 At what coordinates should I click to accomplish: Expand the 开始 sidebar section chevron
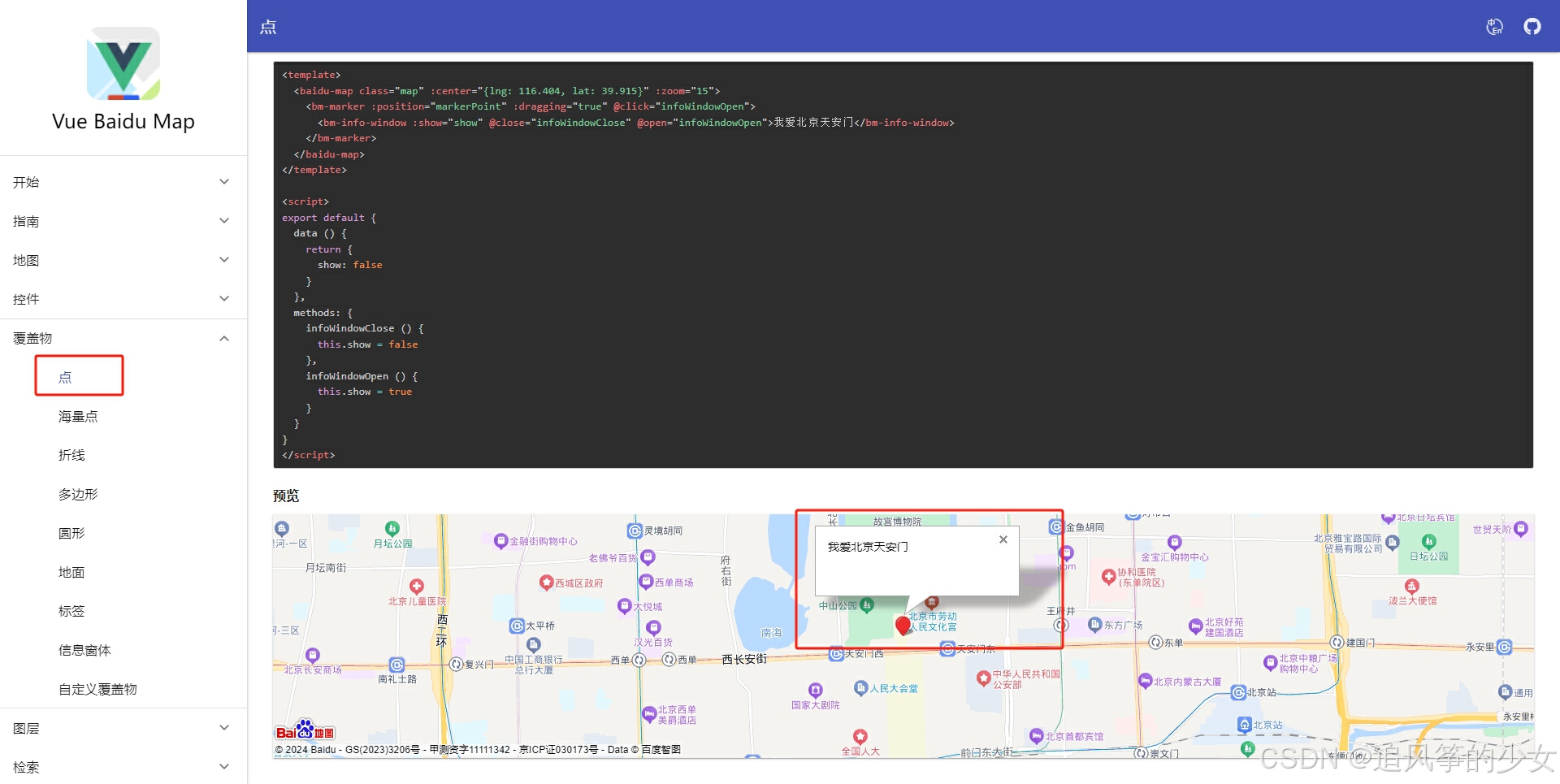tap(224, 182)
